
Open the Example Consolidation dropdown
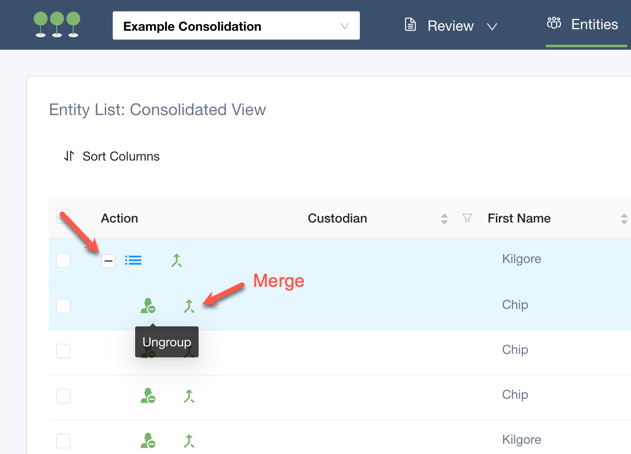coord(236,26)
